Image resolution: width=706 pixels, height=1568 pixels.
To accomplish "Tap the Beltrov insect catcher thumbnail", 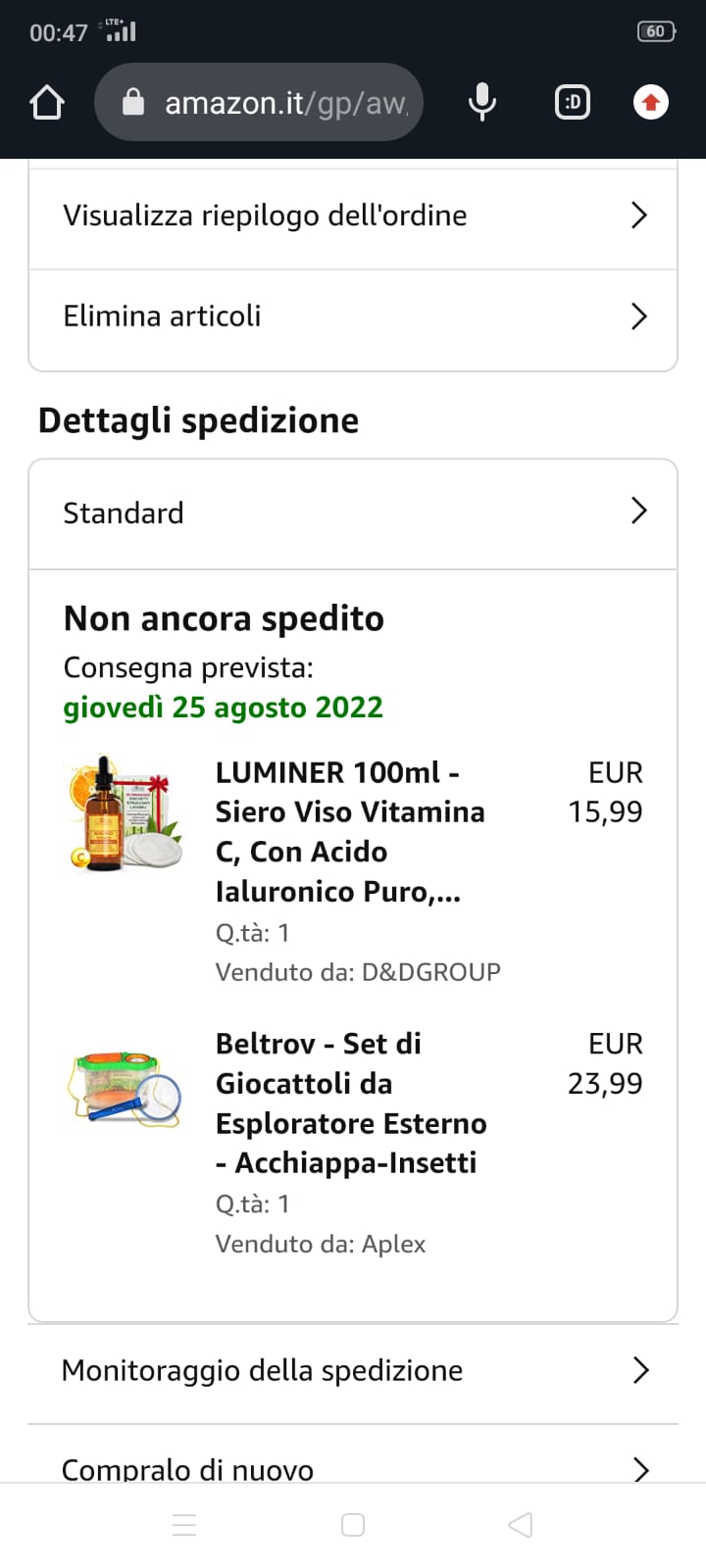I will [x=126, y=1088].
